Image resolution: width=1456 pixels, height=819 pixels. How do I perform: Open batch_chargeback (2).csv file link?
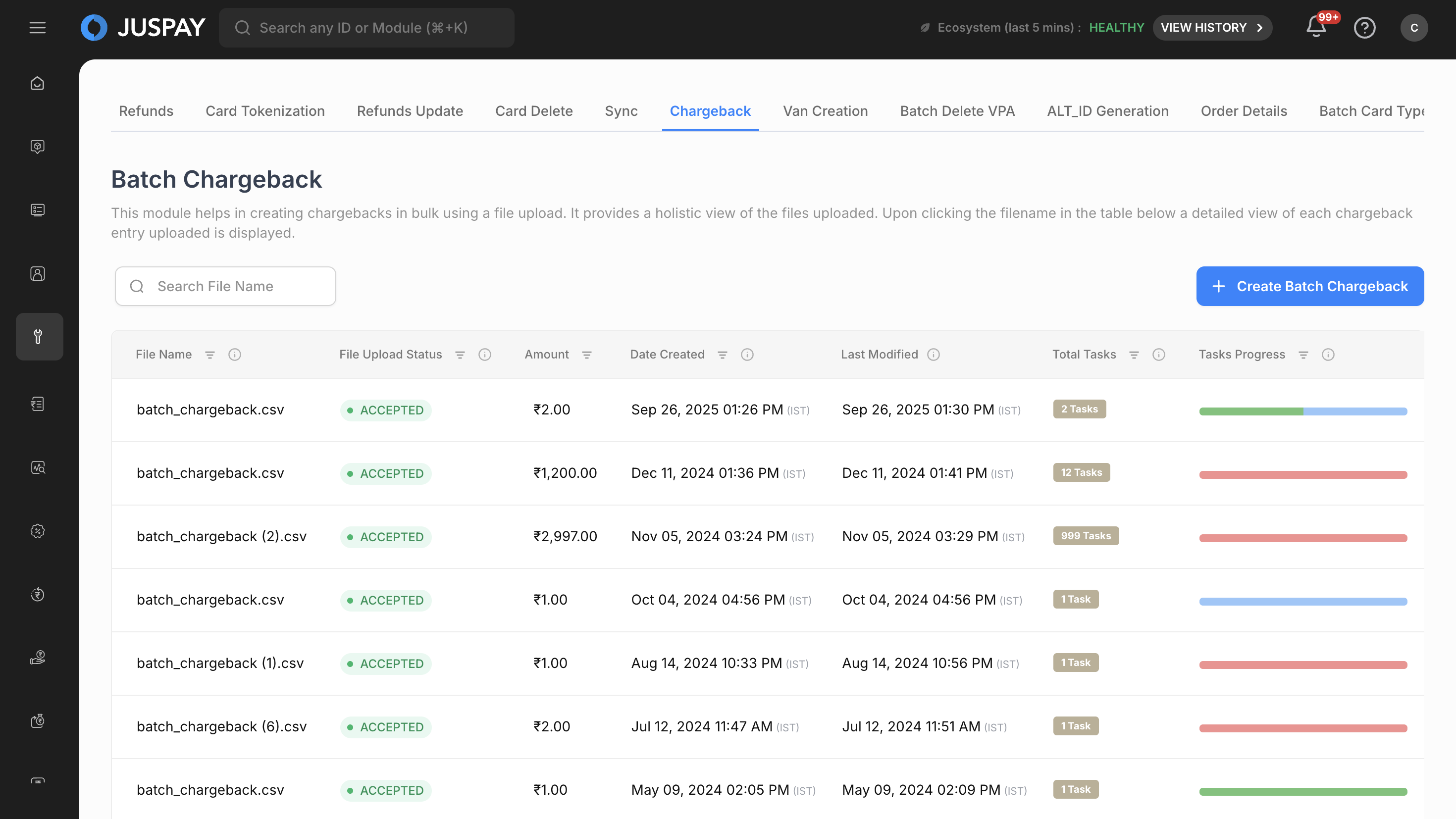tap(221, 536)
